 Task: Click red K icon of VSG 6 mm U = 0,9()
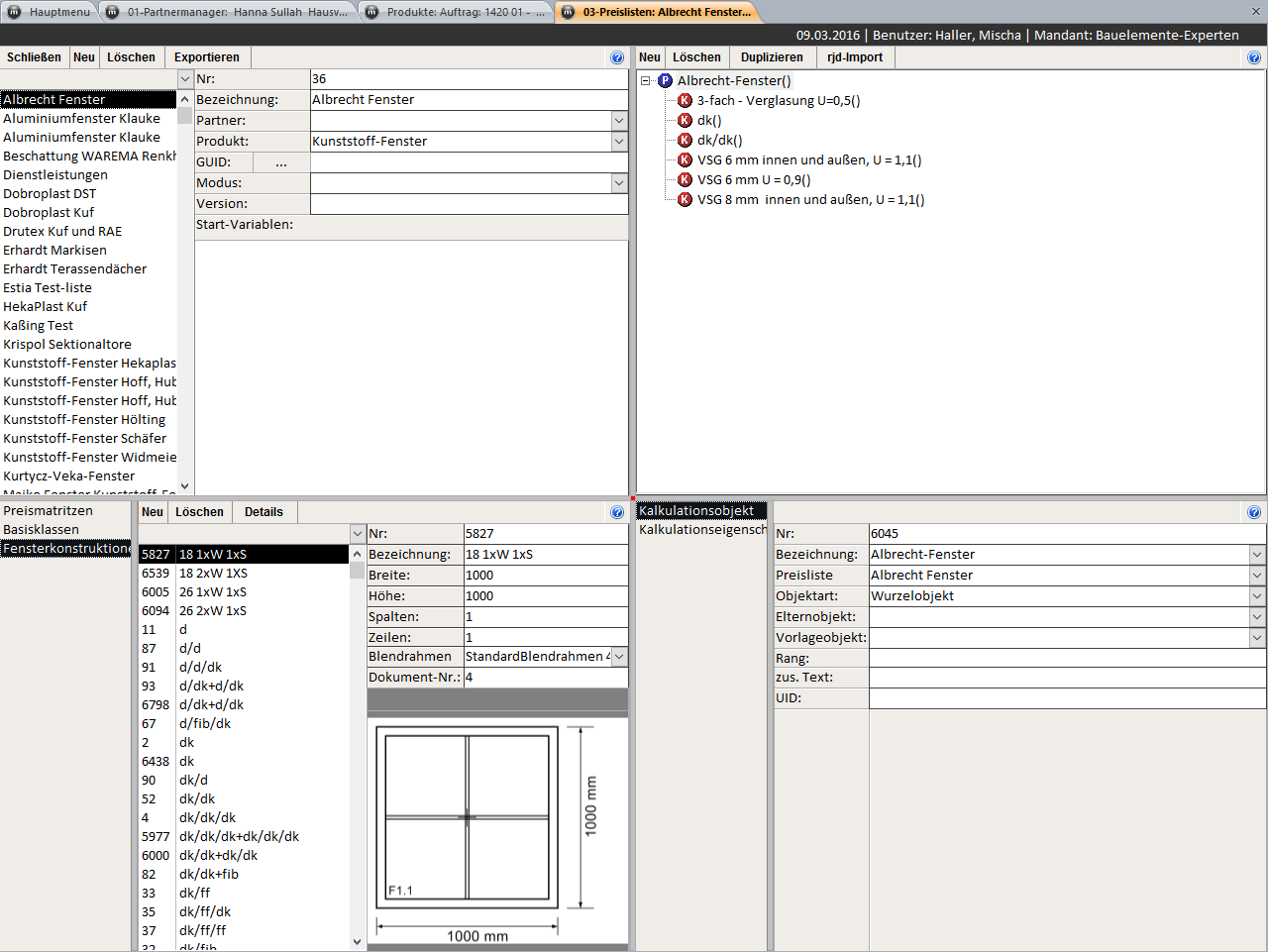(x=685, y=180)
